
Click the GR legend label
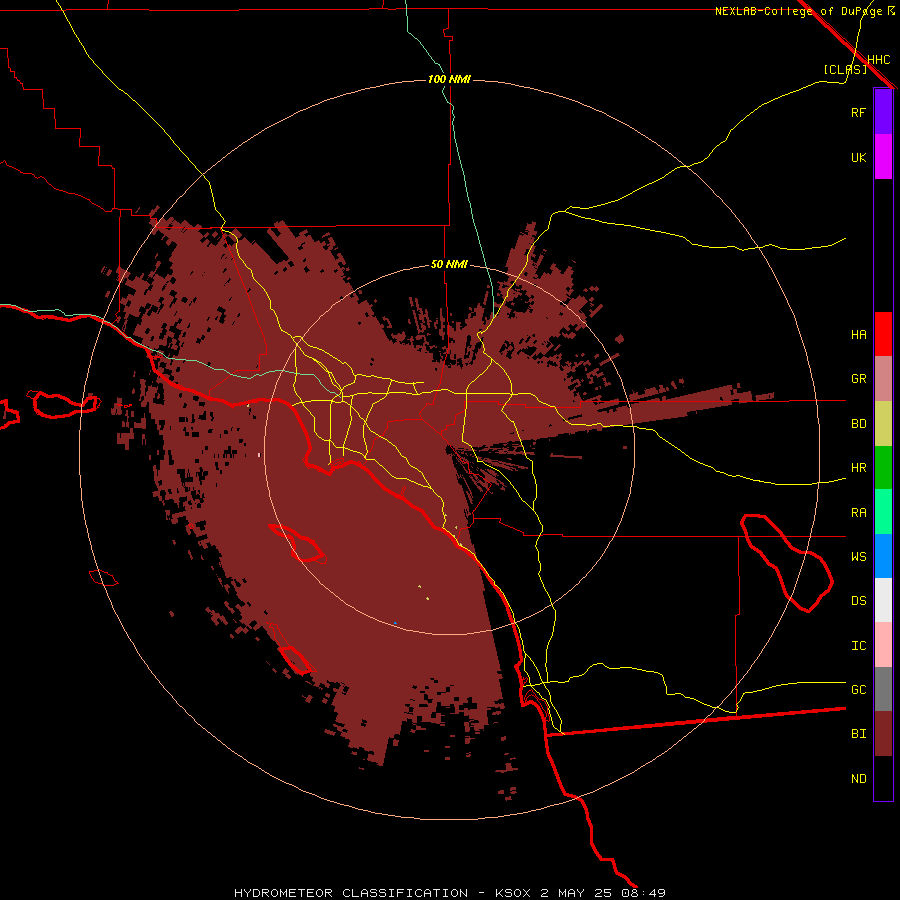tap(858, 379)
